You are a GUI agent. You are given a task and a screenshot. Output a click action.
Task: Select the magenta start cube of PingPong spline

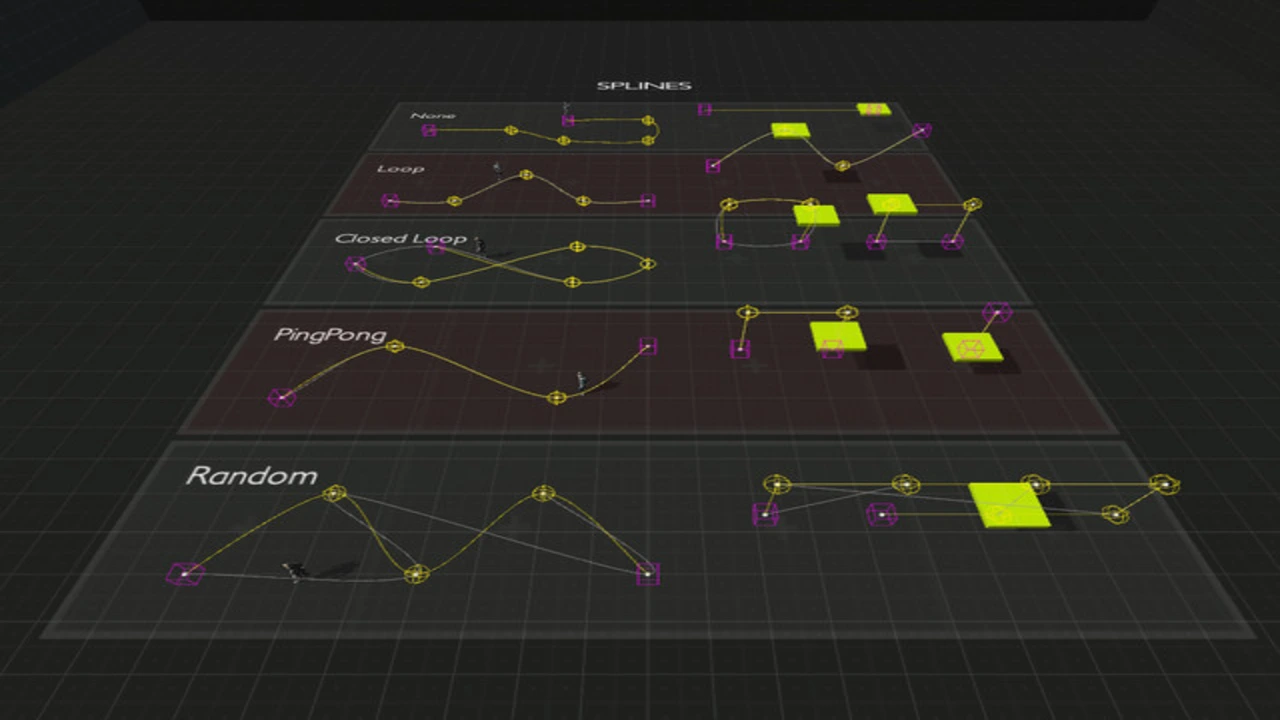point(282,397)
